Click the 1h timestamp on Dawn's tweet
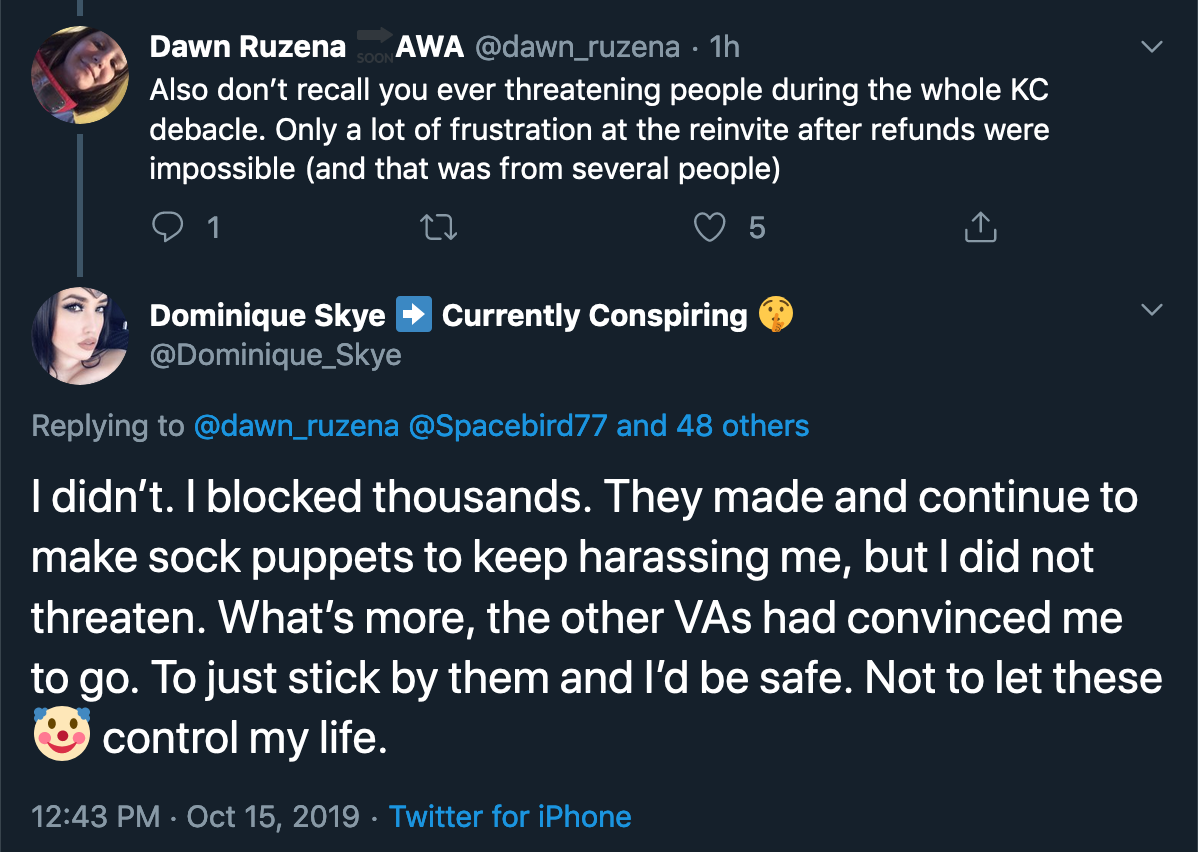Screen dimensions: 1198x852 [724, 47]
